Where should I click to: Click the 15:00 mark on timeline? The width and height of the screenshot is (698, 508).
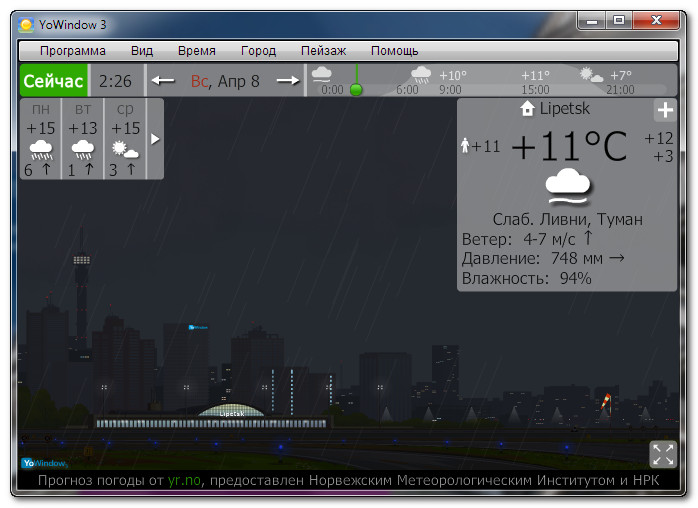[x=535, y=89]
